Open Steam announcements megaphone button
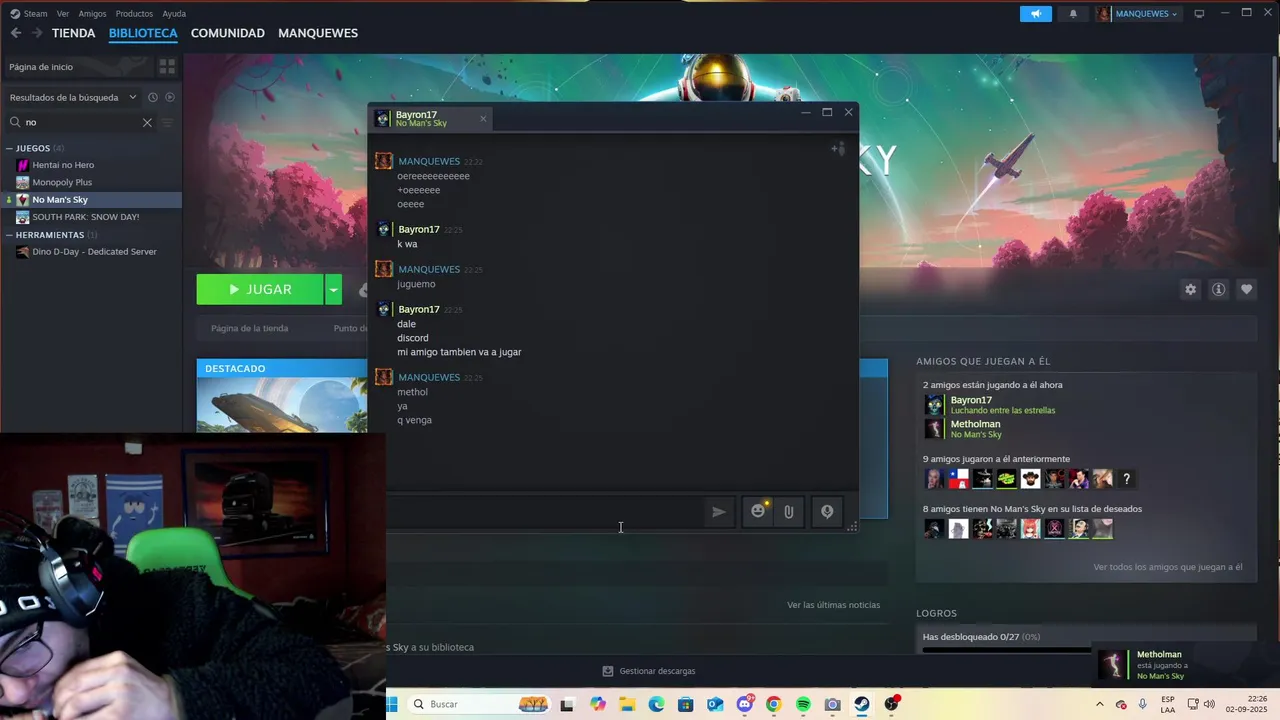Viewport: 1280px width, 720px height. (1036, 14)
